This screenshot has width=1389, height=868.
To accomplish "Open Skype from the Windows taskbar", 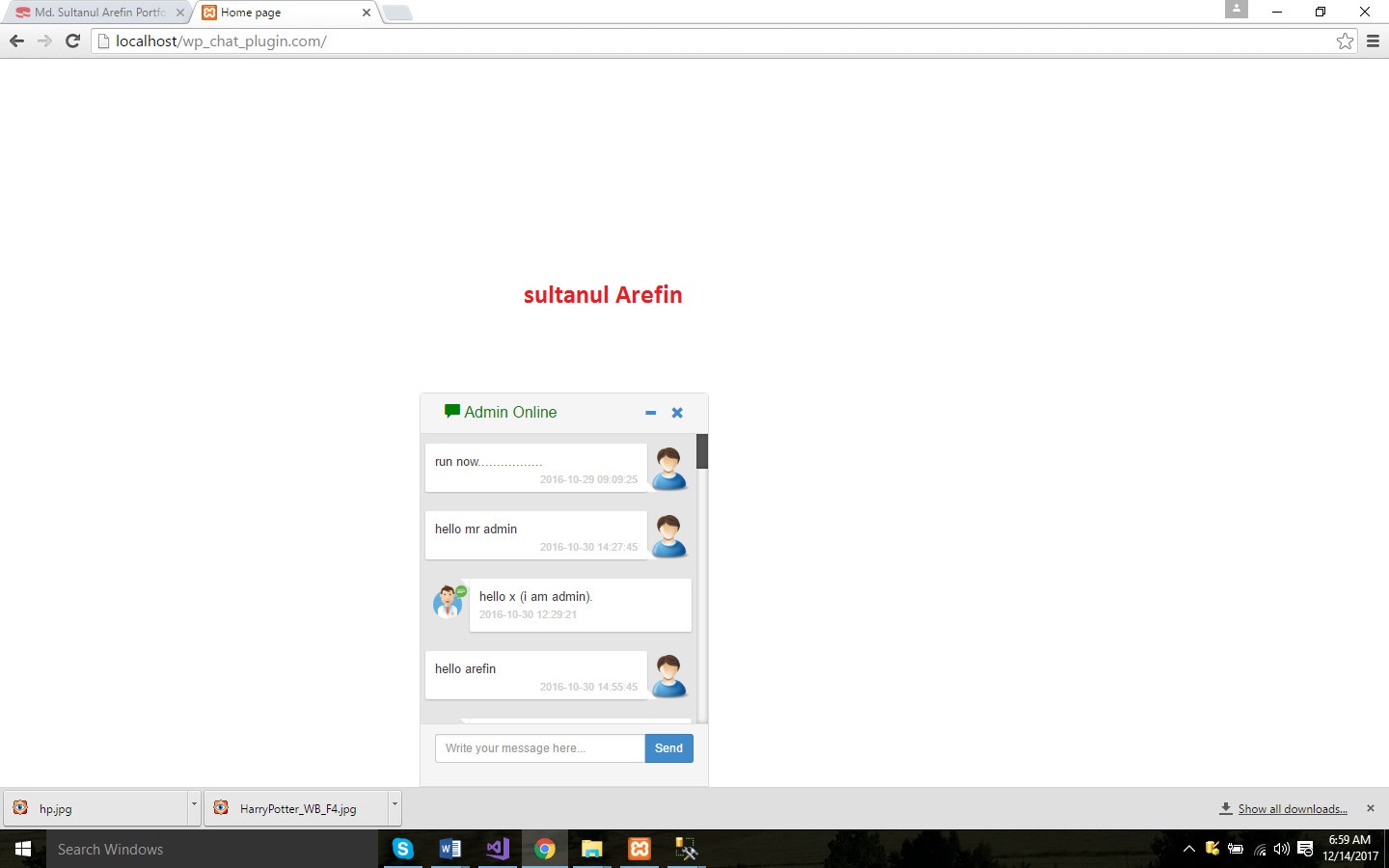I will coord(403,849).
